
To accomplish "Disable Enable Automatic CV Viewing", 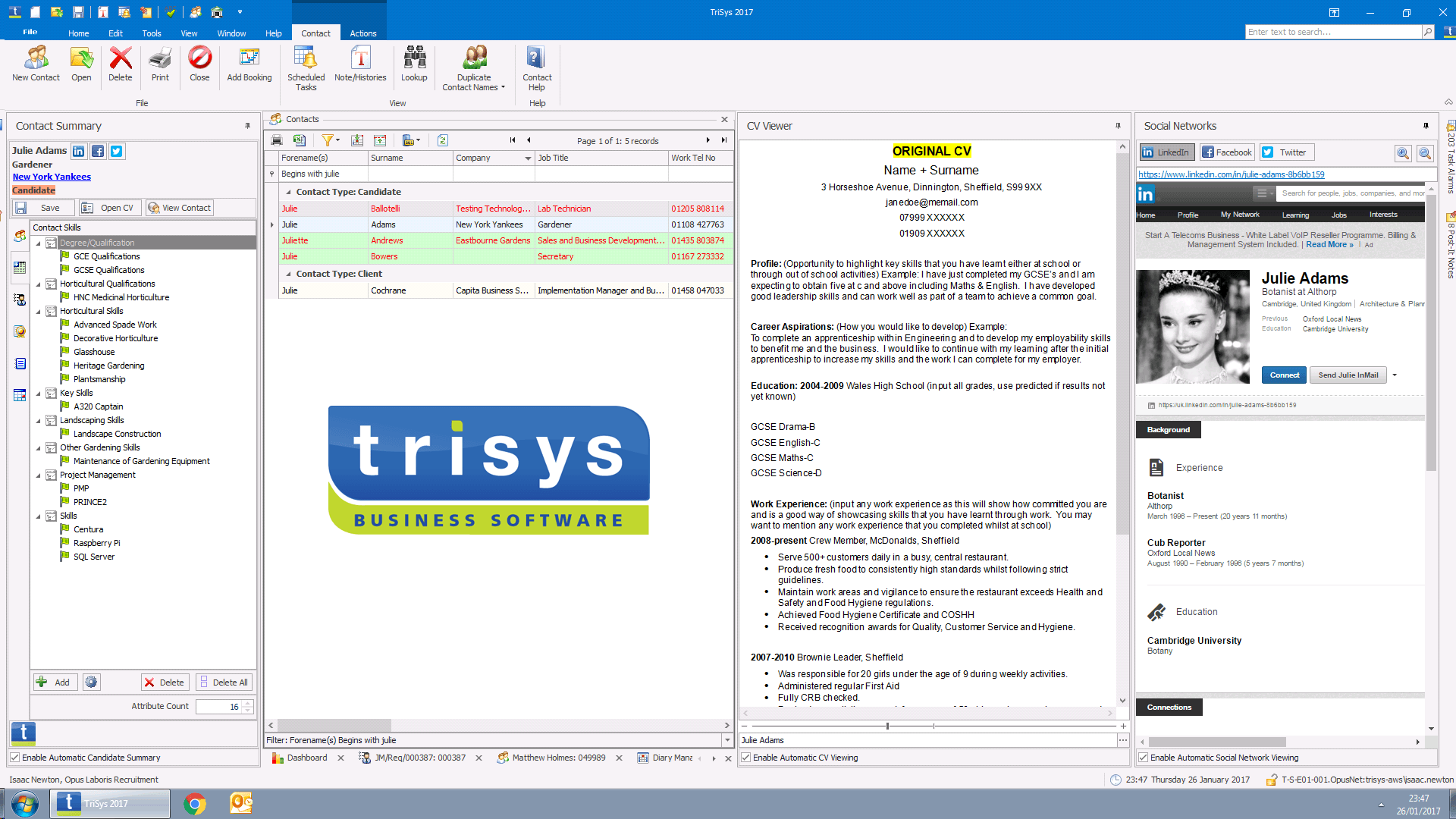I will click(746, 758).
